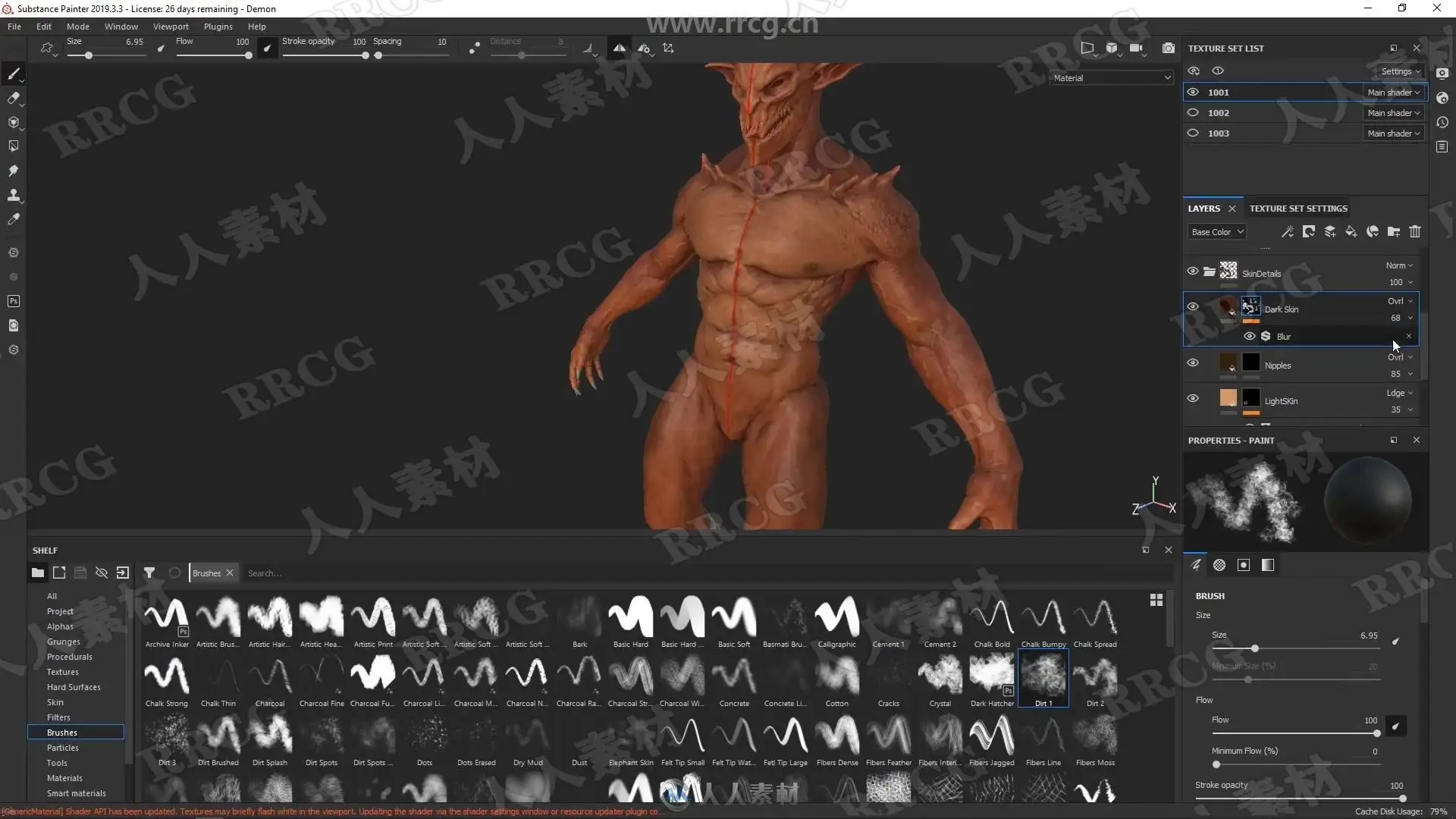Hide the Dark Skin layer
The image size is (1456, 819).
click(x=1193, y=306)
